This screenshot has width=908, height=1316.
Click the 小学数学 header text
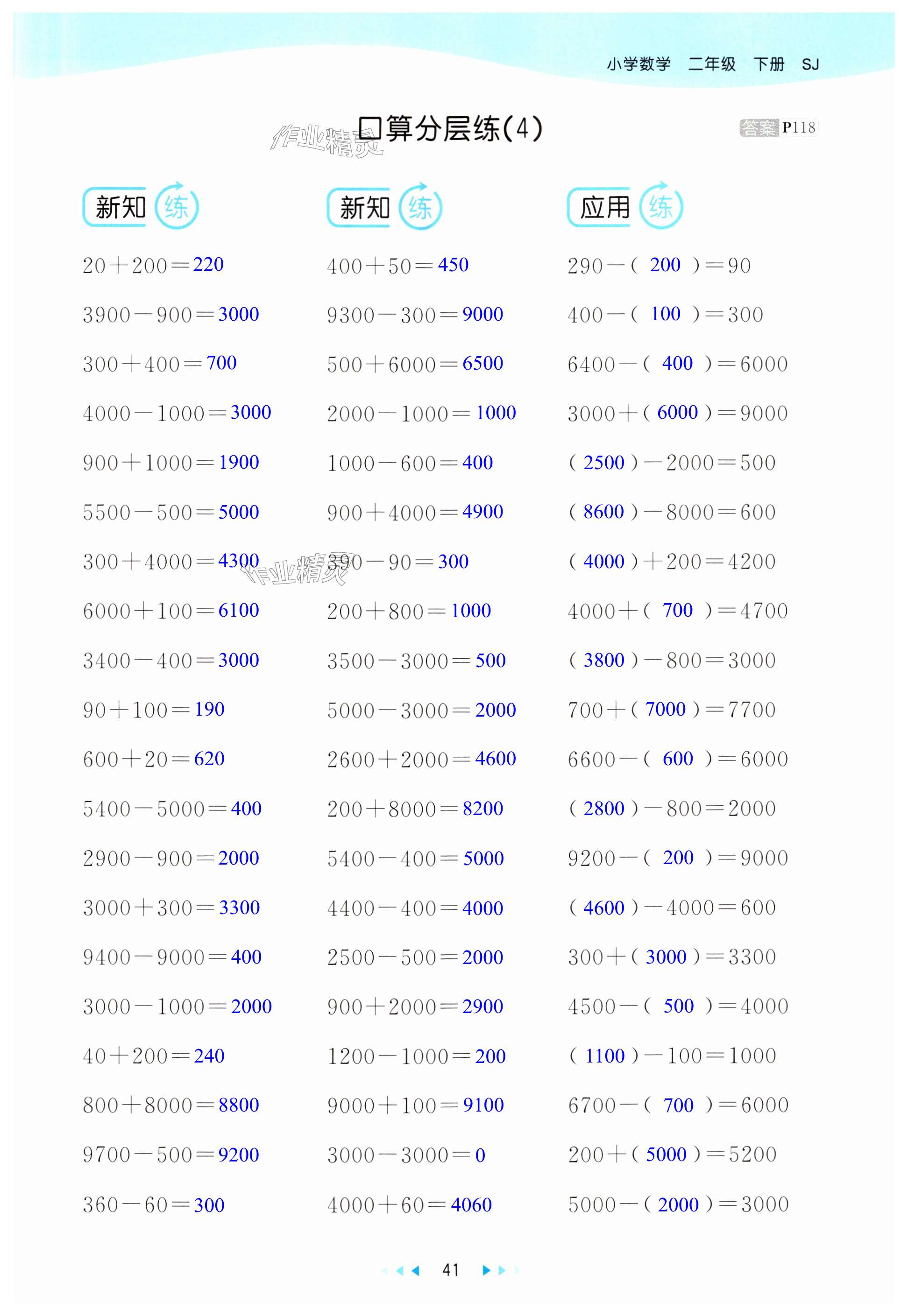point(638,64)
